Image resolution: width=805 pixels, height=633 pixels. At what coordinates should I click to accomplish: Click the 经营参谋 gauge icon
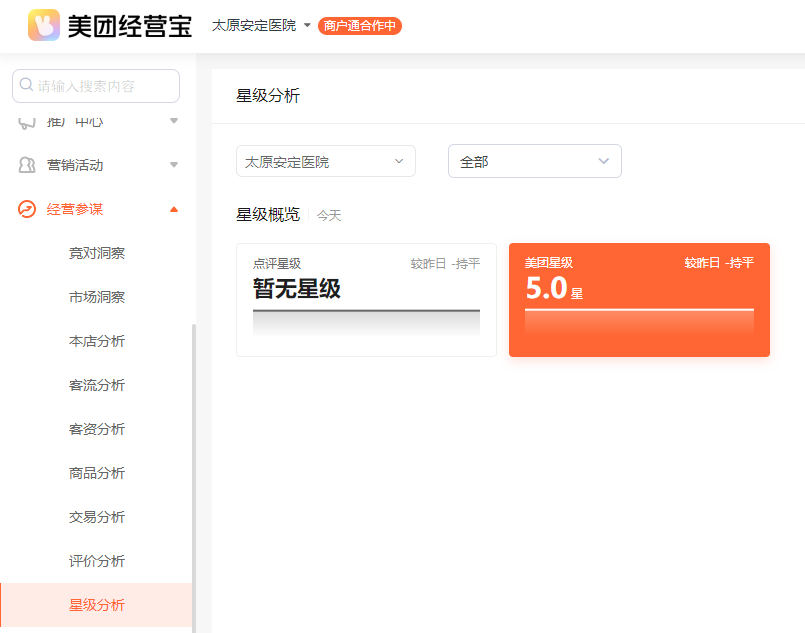(27, 209)
